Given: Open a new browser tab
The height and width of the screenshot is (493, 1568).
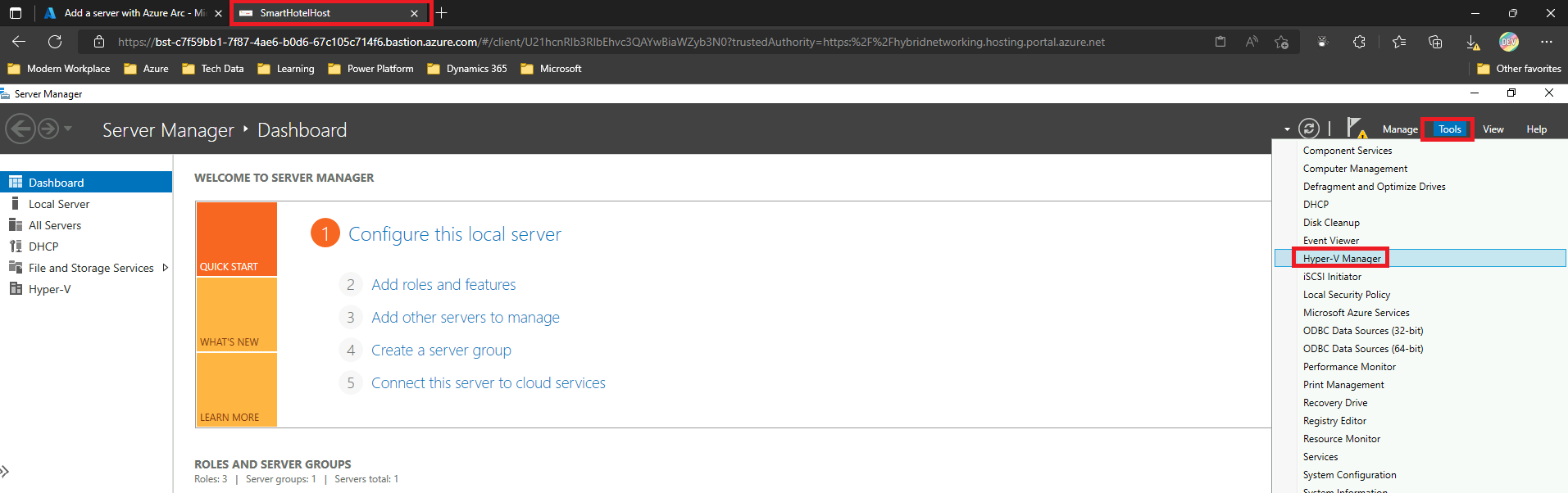Looking at the screenshot, I should point(441,13).
